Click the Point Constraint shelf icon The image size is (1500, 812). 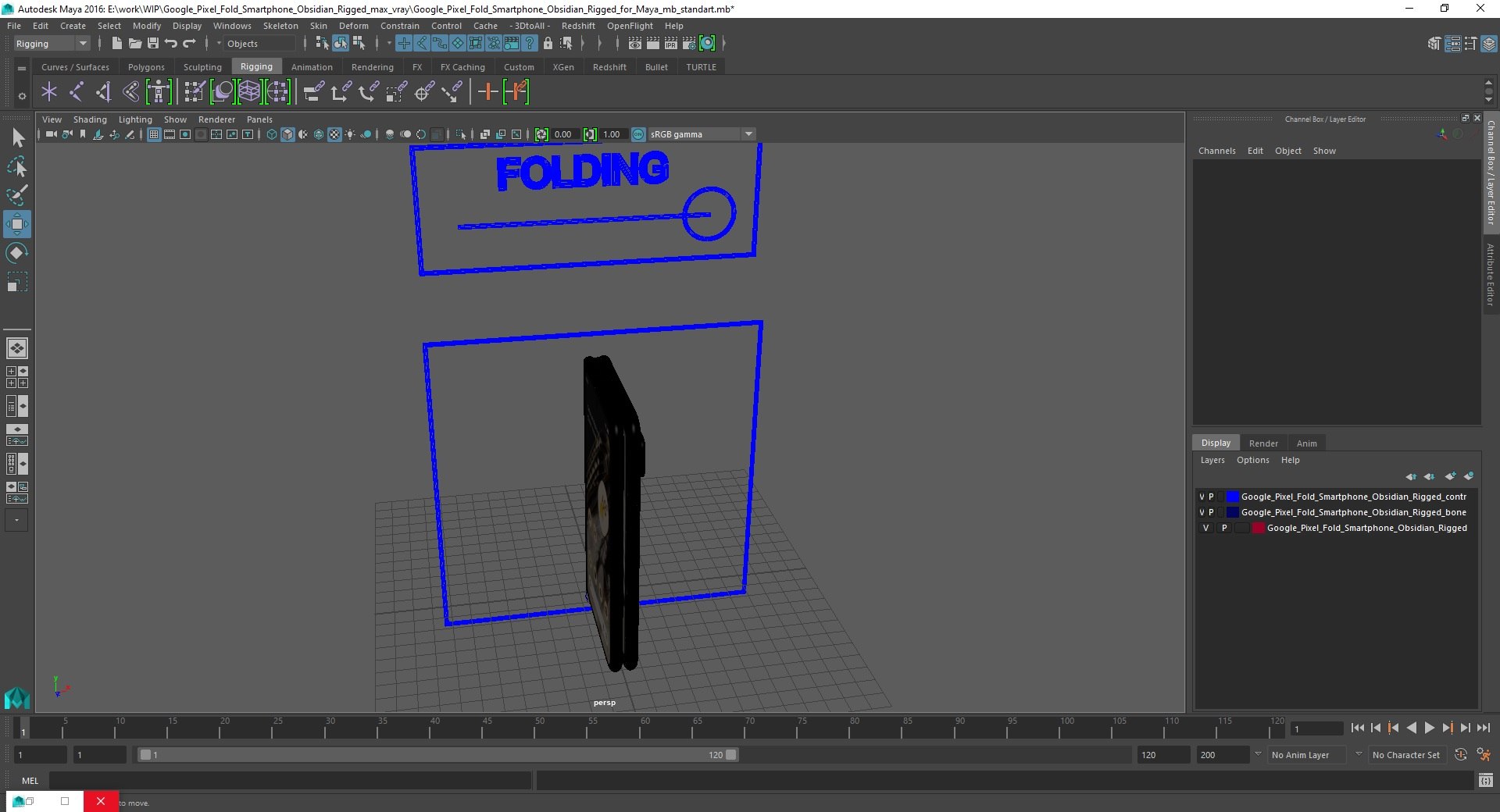click(x=341, y=92)
